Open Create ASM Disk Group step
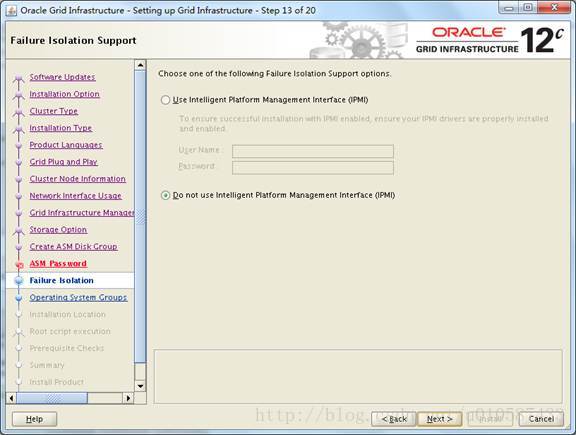The width and height of the screenshot is (576, 435). pos(73,246)
